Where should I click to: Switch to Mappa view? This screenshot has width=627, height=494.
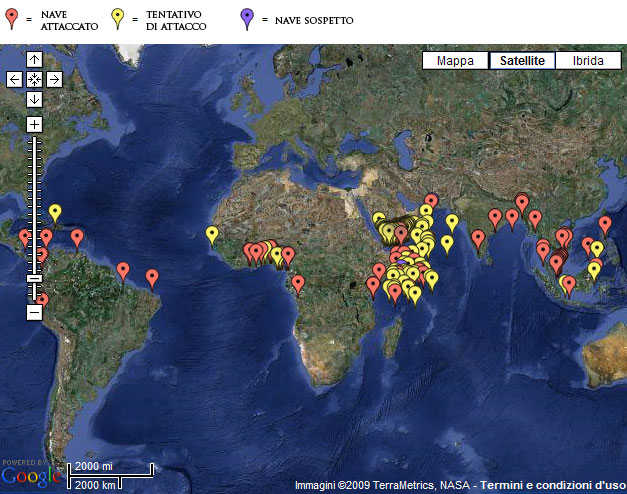click(x=455, y=60)
